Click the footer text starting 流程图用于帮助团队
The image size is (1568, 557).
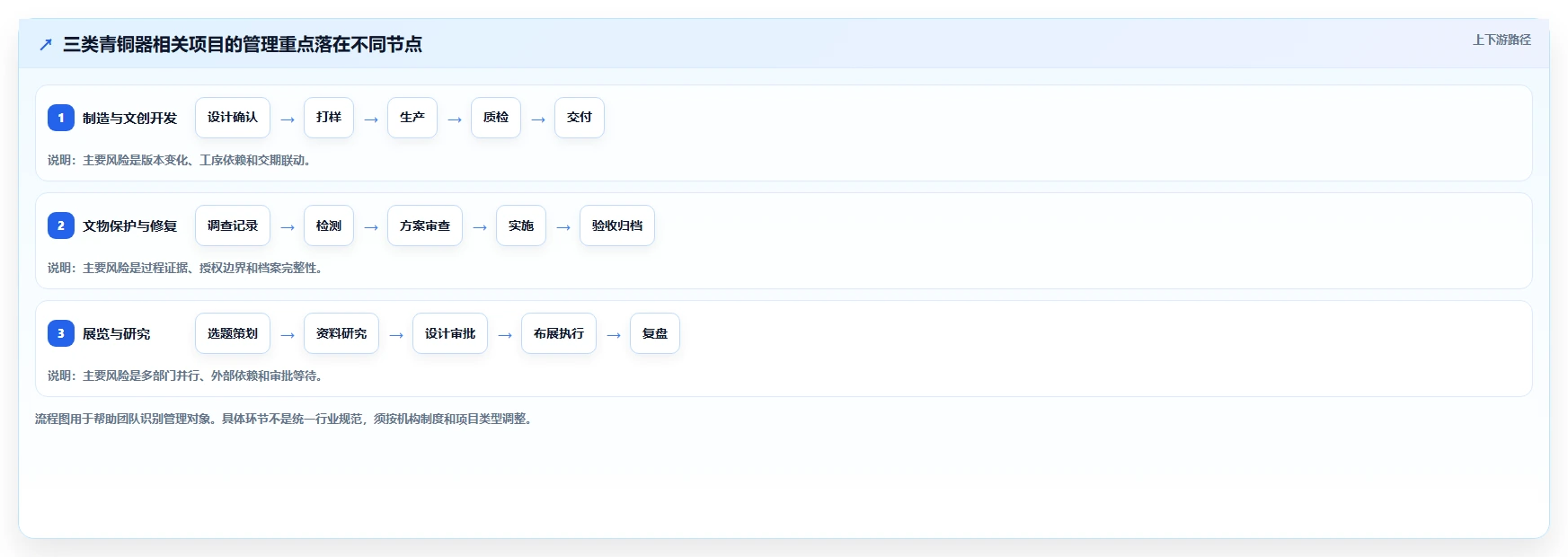286,419
